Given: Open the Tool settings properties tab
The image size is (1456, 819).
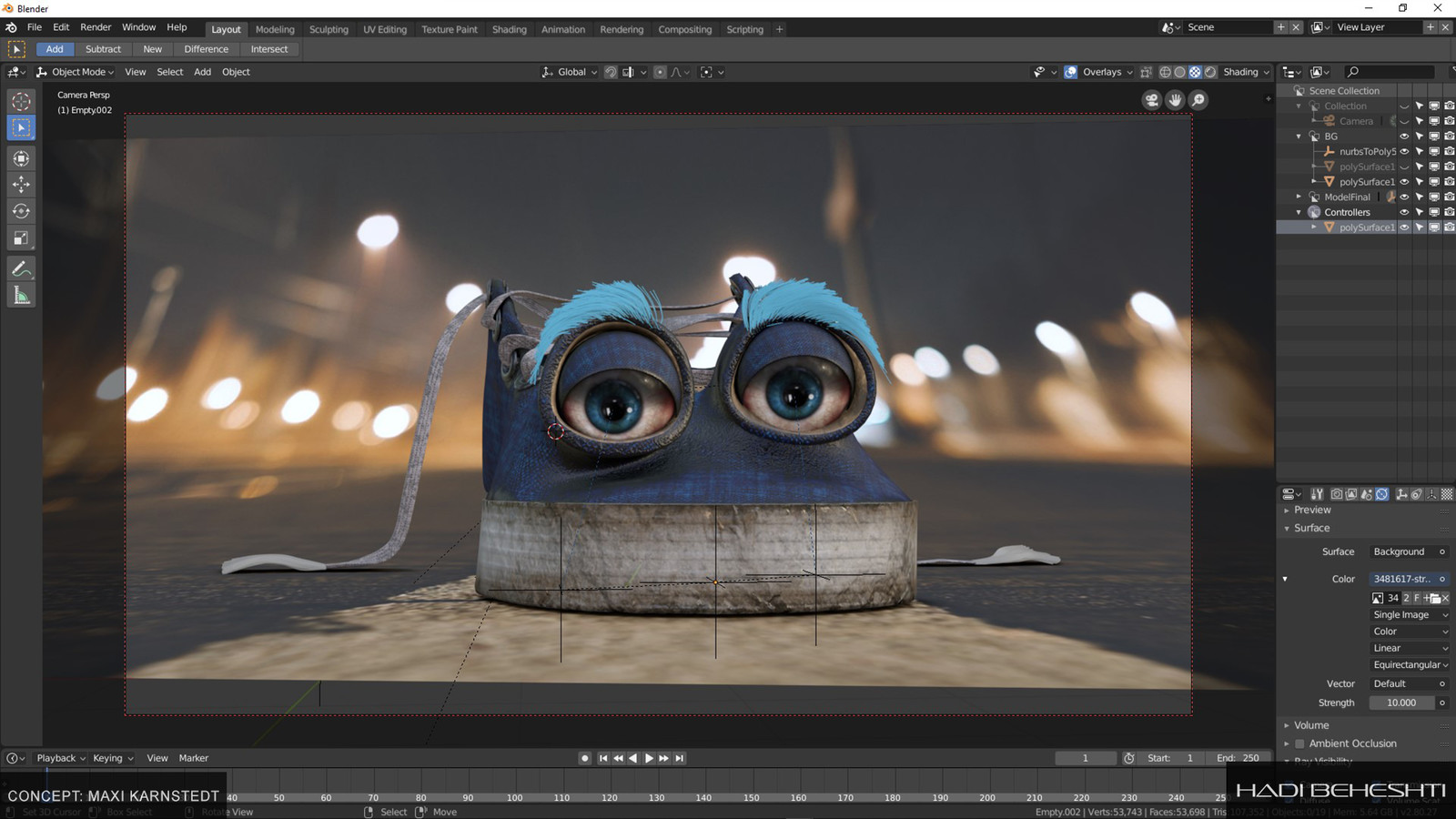Looking at the screenshot, I should (x=1317, y=494).
